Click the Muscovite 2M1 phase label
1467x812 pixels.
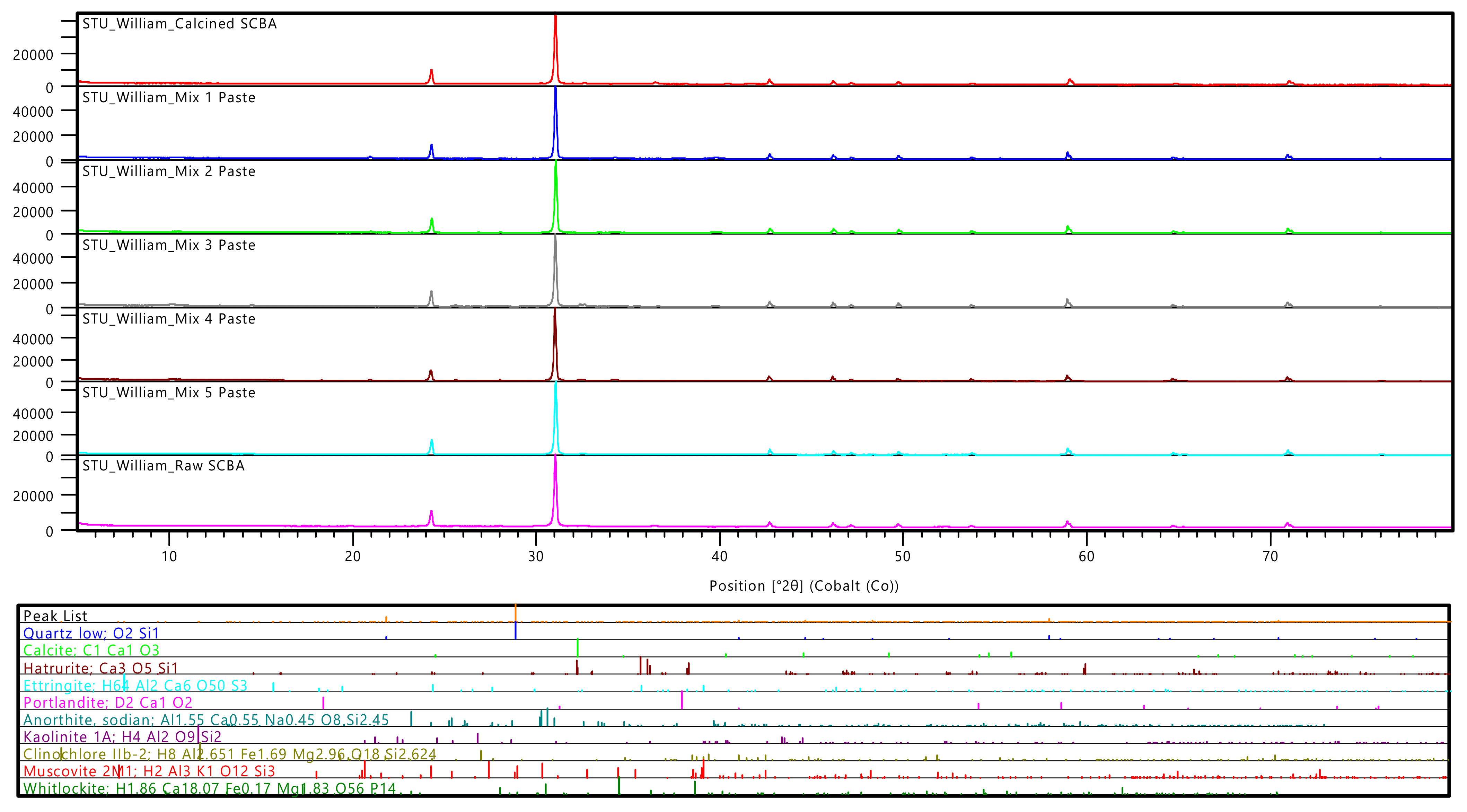[149, 771]
